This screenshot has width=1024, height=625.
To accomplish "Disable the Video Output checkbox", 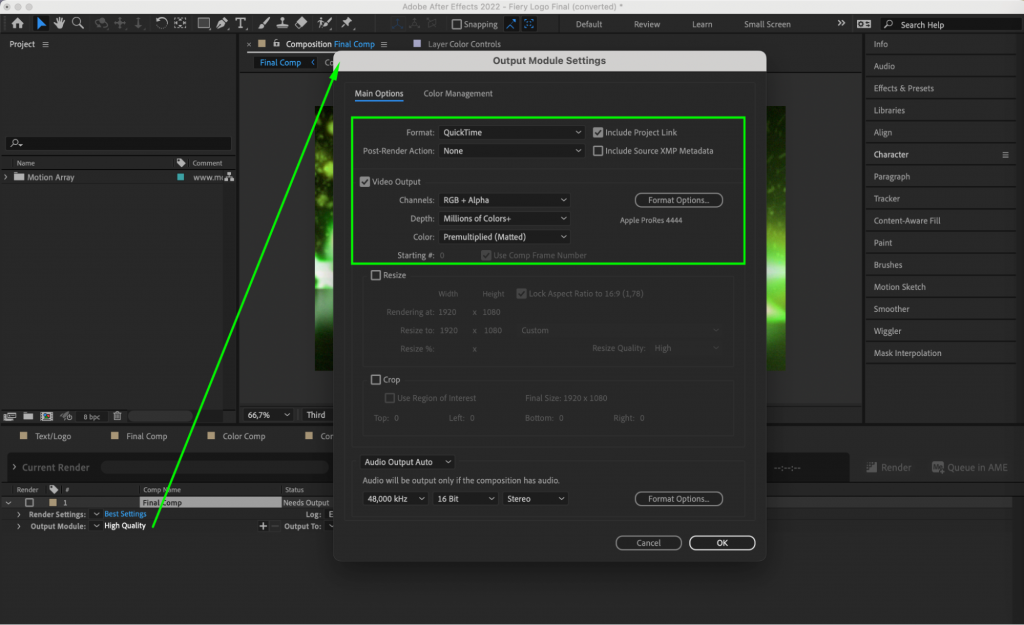I will point(366,181).
